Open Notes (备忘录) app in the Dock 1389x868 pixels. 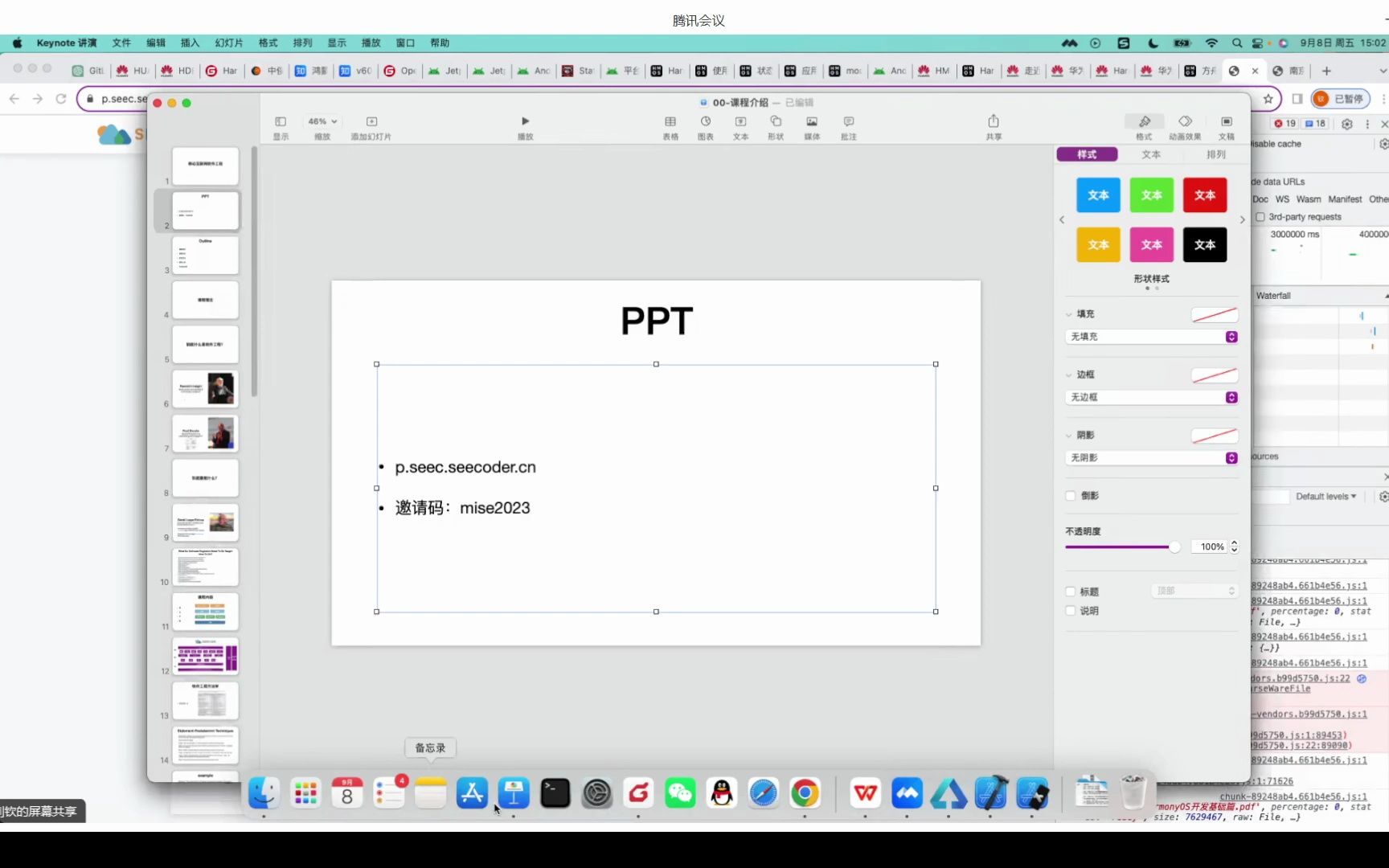[430, 793]
